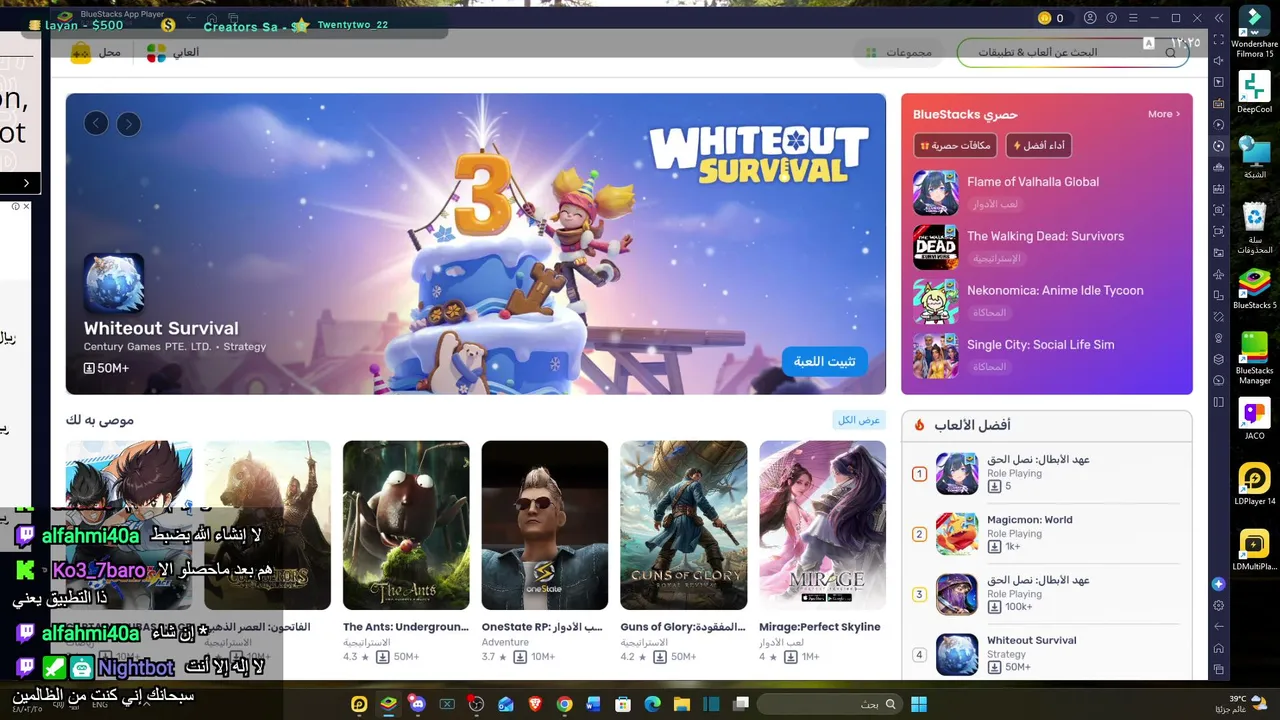Open the BlueStacks help question-mark icon
Screen dimensions: 1280x720
[1112, 18]
